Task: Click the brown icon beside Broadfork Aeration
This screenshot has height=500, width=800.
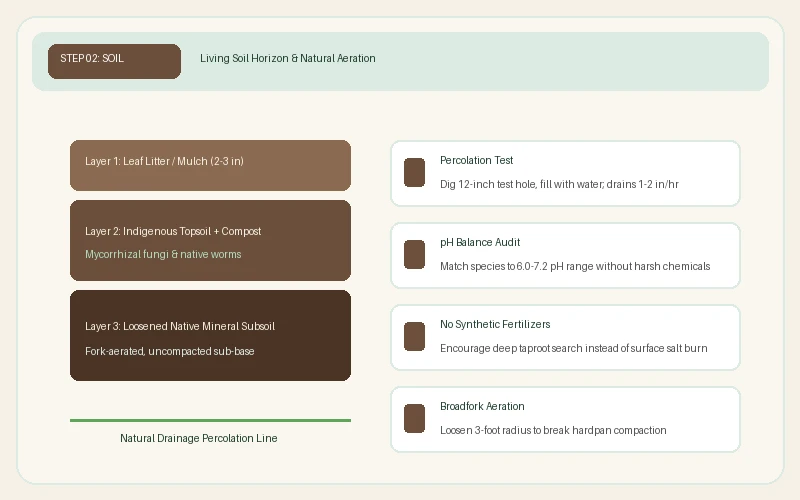Action: pyautogui.click(x=414, y=418)
